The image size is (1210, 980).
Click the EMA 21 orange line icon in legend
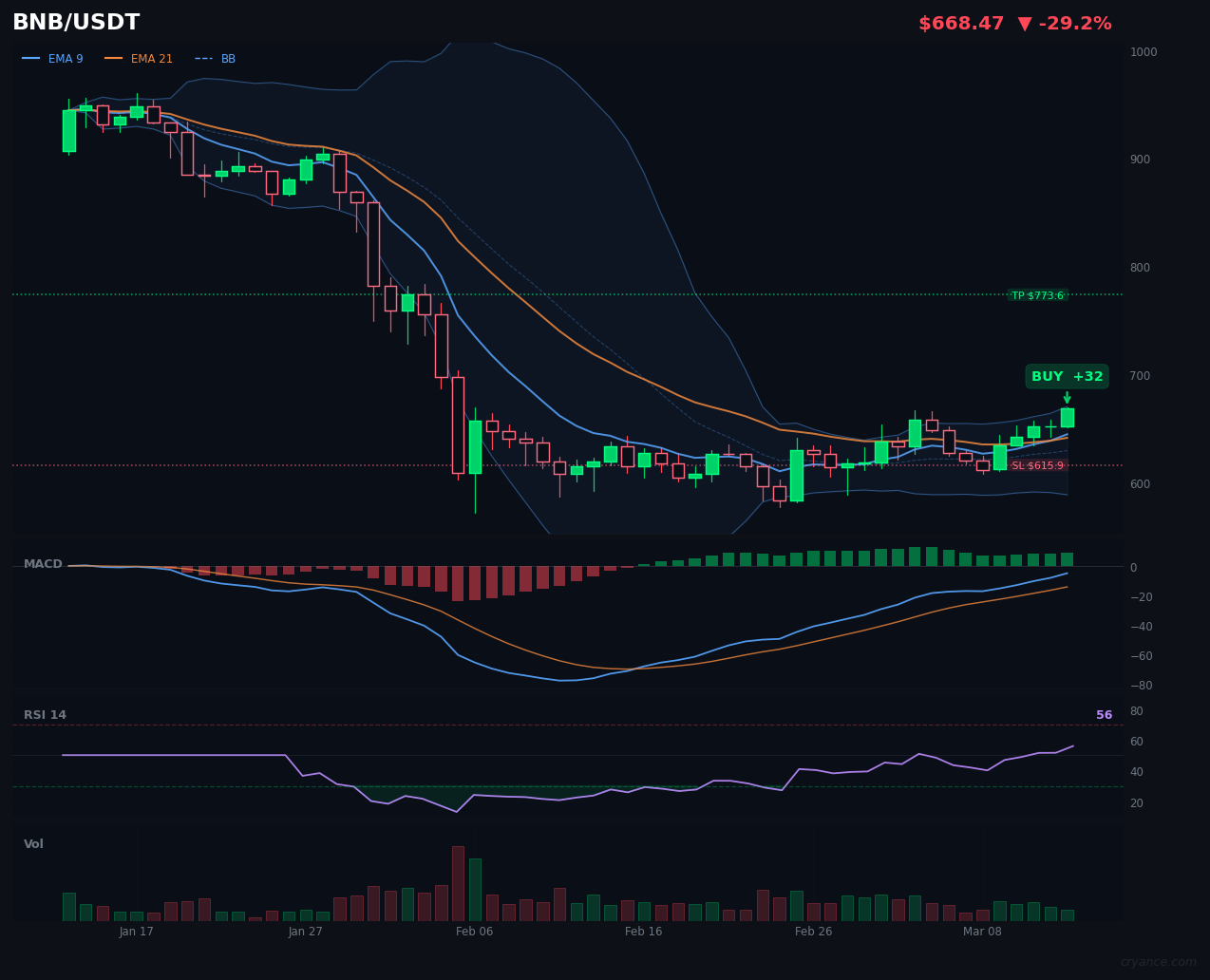pos(114,58)
